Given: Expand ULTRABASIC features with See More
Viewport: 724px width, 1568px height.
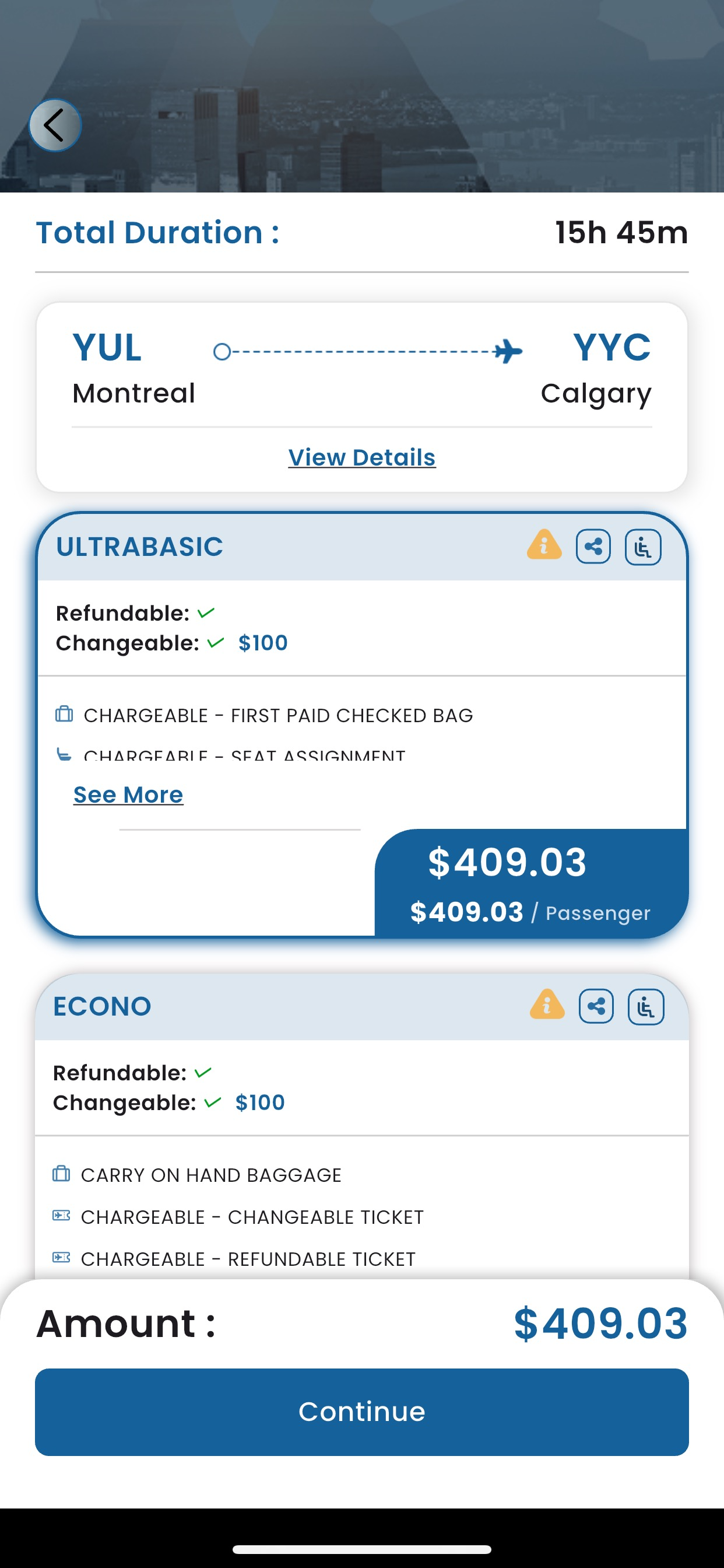Looking at the screenshot, I should (x=128, y=794).
